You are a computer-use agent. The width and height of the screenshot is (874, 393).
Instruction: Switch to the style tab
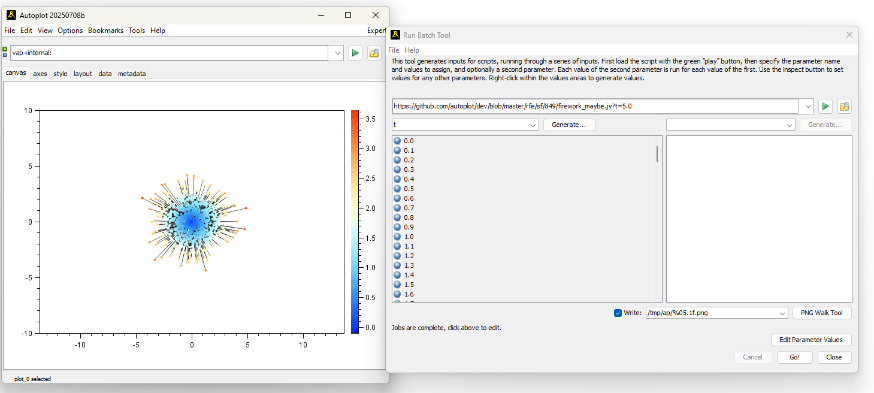(60, 73)
